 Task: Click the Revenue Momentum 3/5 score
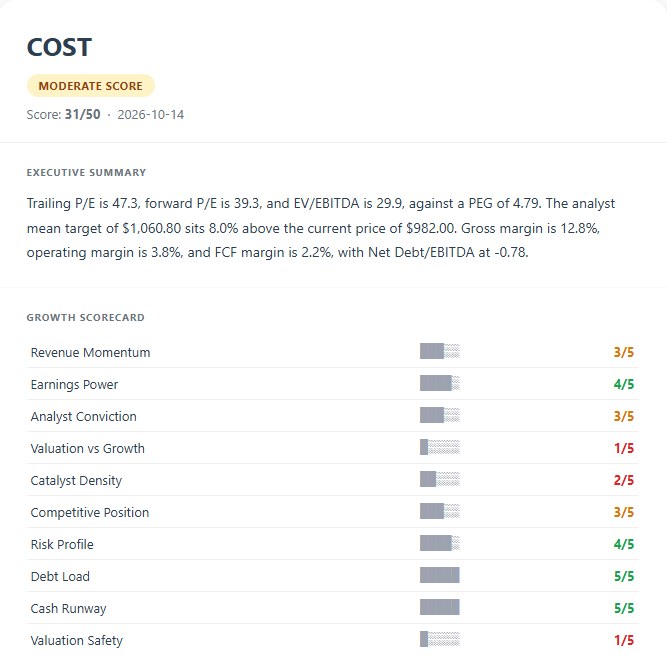[624, 352]
